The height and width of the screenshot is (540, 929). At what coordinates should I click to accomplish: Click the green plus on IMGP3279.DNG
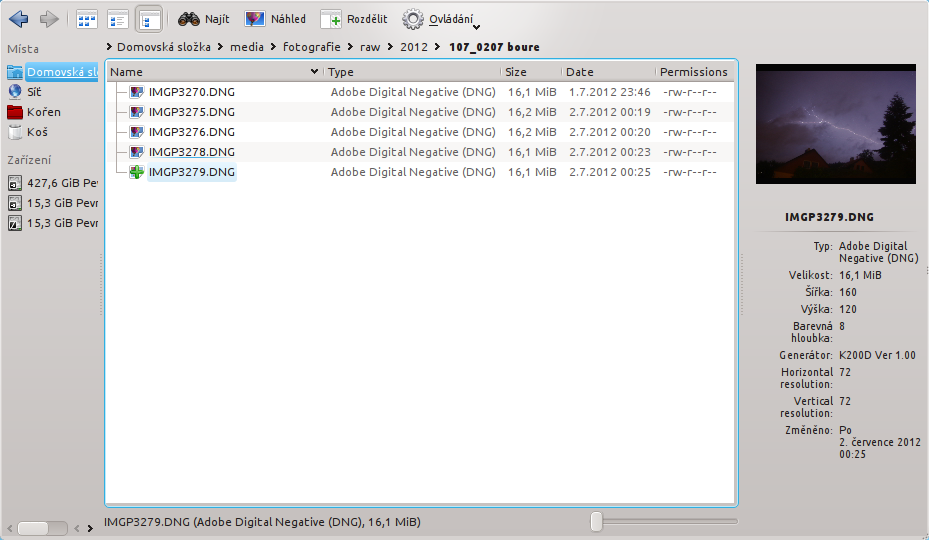137,172
